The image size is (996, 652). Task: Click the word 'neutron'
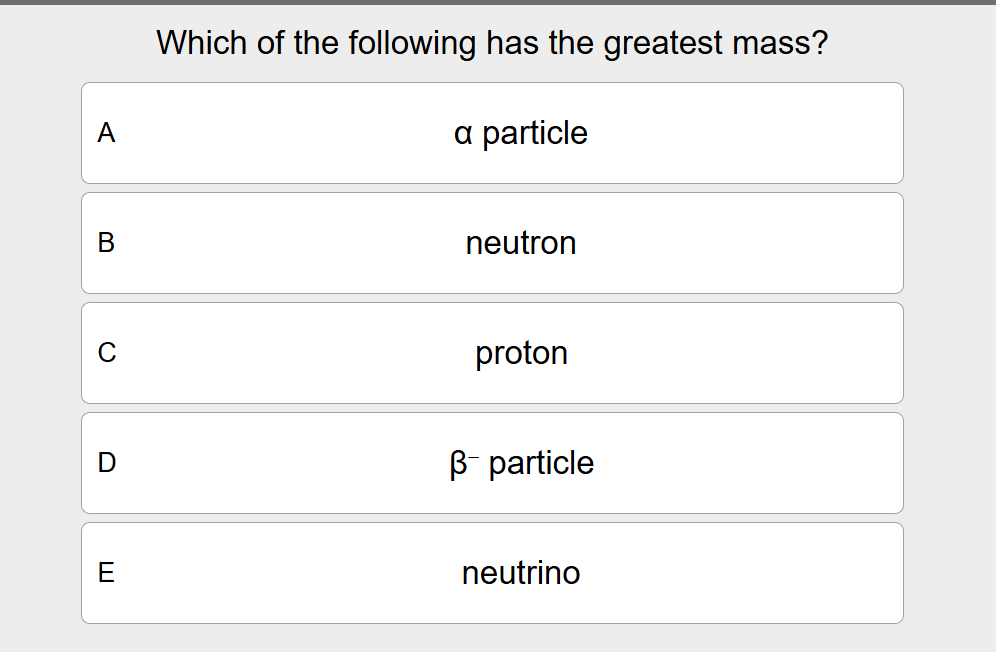[x=521, y=243]
